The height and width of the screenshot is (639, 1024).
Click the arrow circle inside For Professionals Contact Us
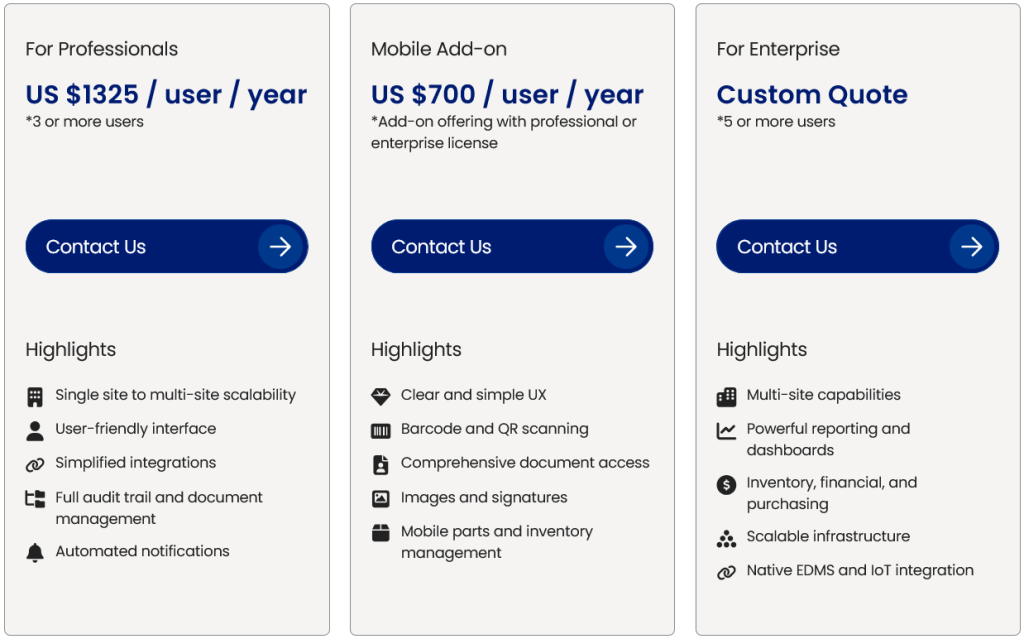coord(284,246)
